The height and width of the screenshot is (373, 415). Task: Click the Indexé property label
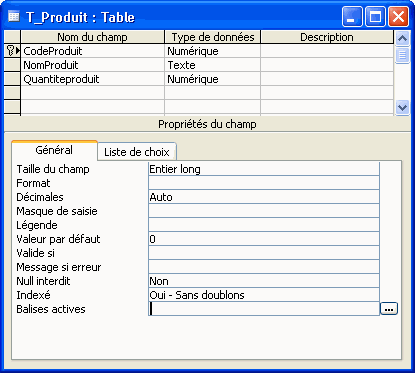33,295
